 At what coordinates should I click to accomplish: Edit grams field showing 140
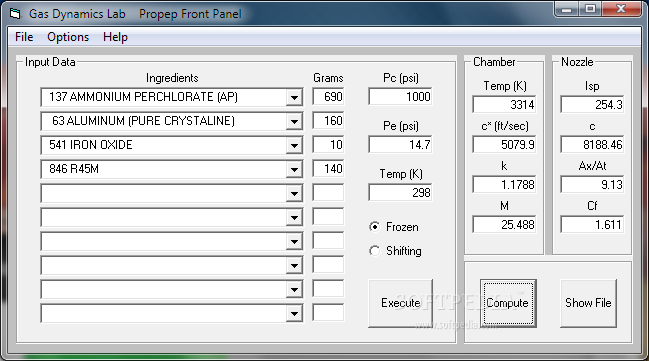328,169
